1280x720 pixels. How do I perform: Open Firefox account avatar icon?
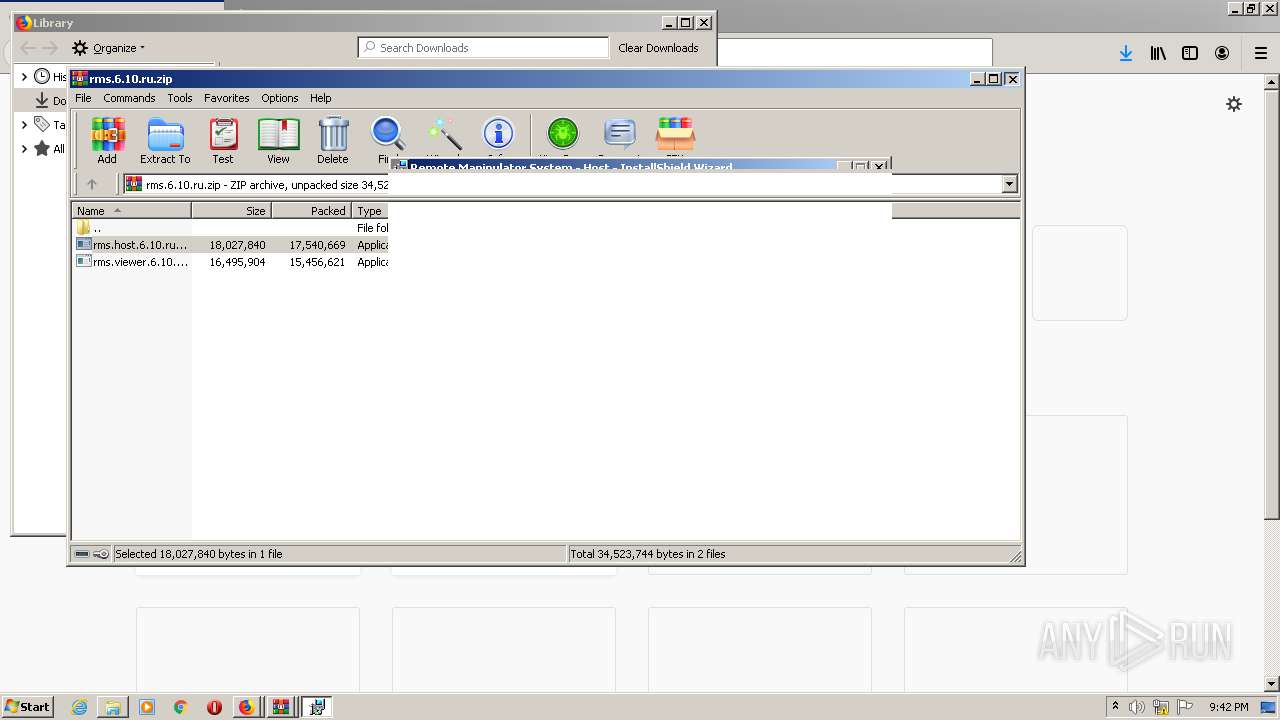(1222, 53)
